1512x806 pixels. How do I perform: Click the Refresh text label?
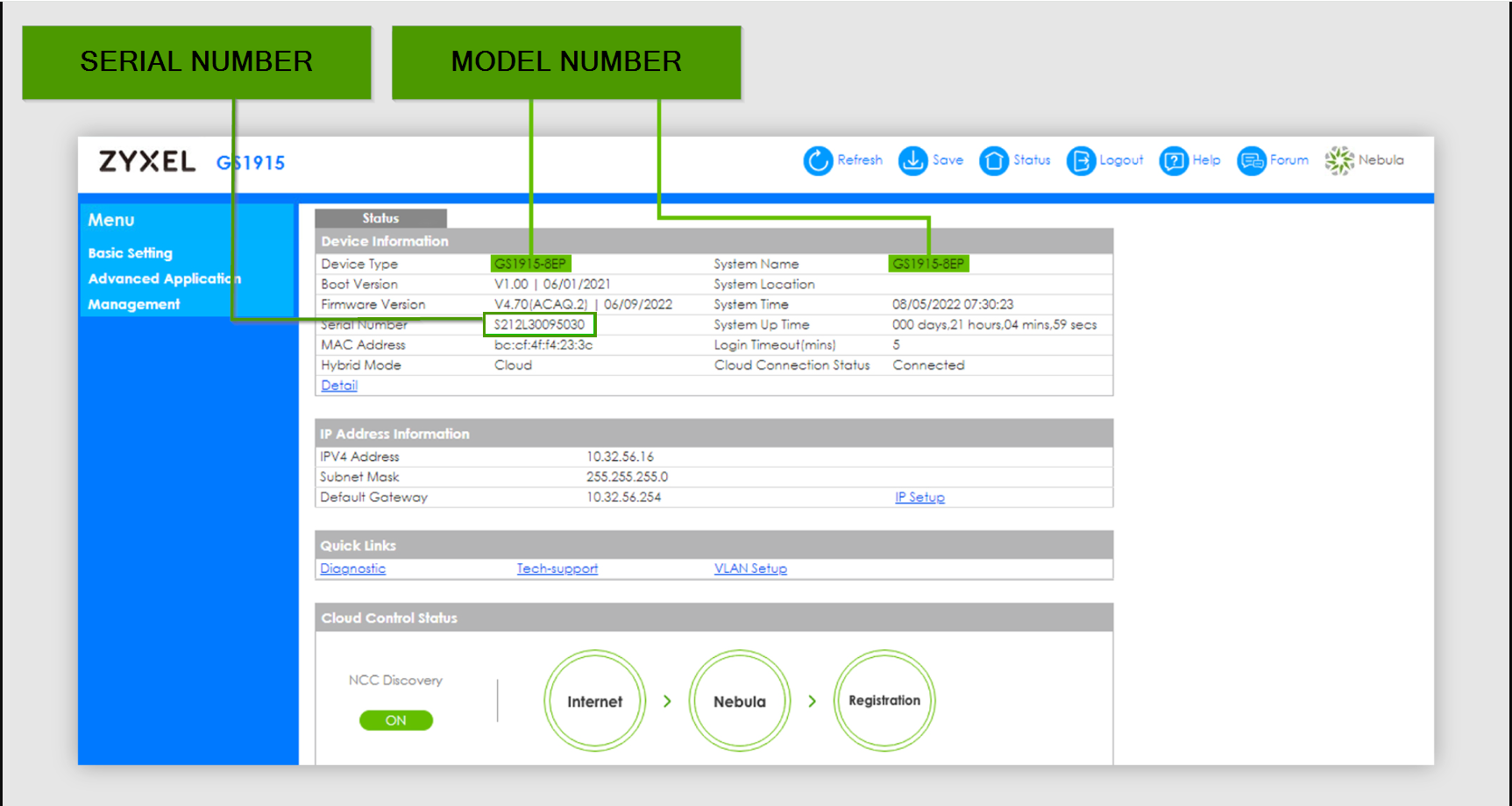(x=860, y=160)
